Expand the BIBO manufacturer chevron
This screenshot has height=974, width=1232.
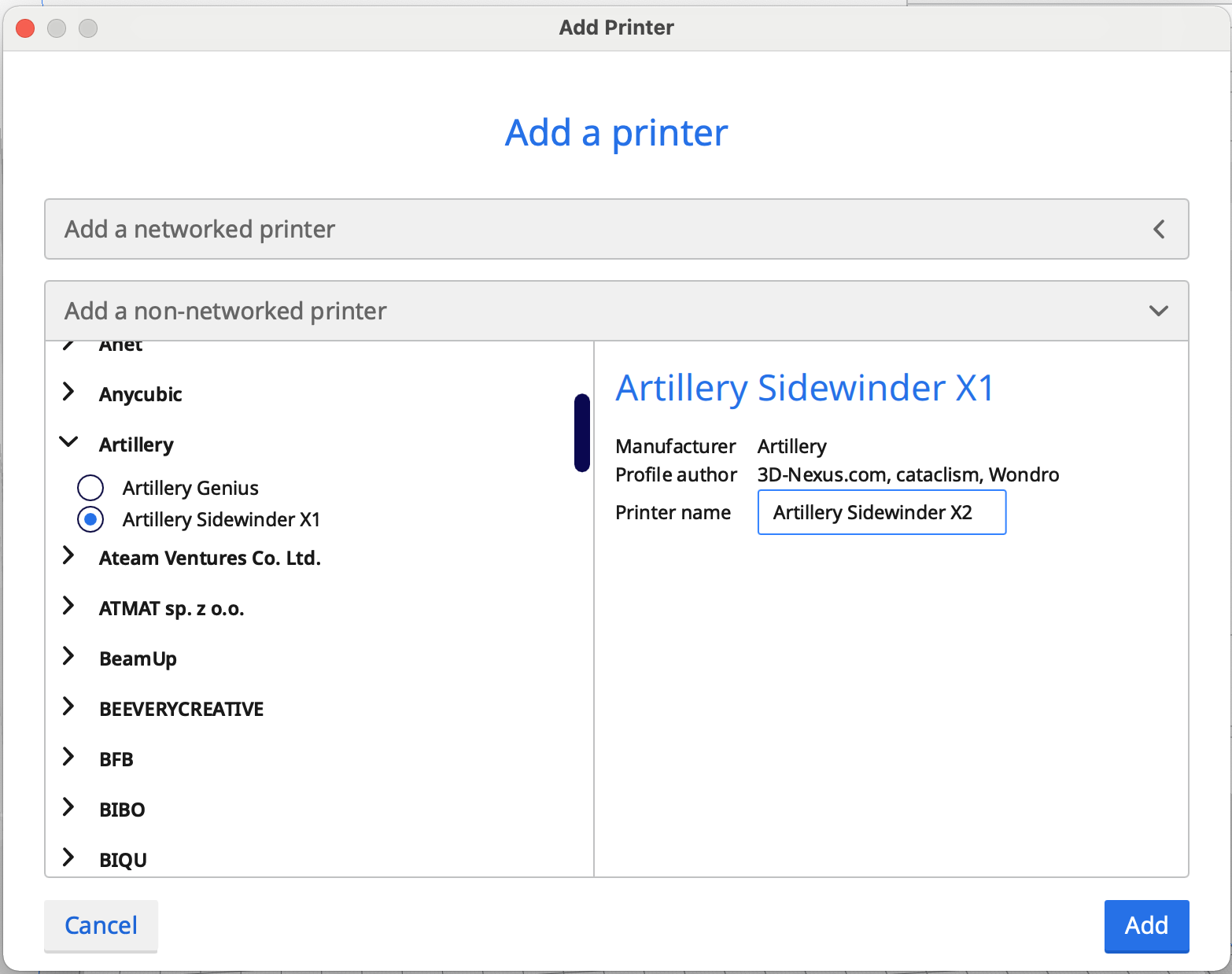pos(68,807)
